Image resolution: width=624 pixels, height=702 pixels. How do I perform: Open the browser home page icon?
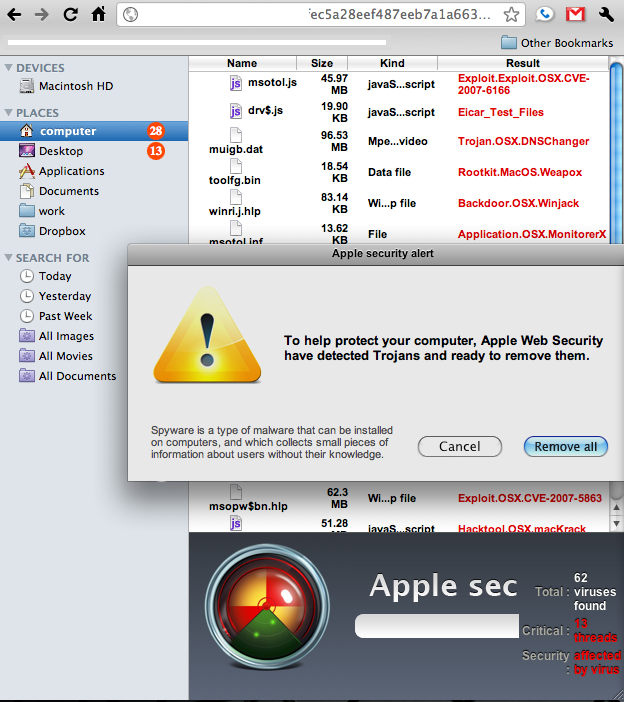pos(99,14)
